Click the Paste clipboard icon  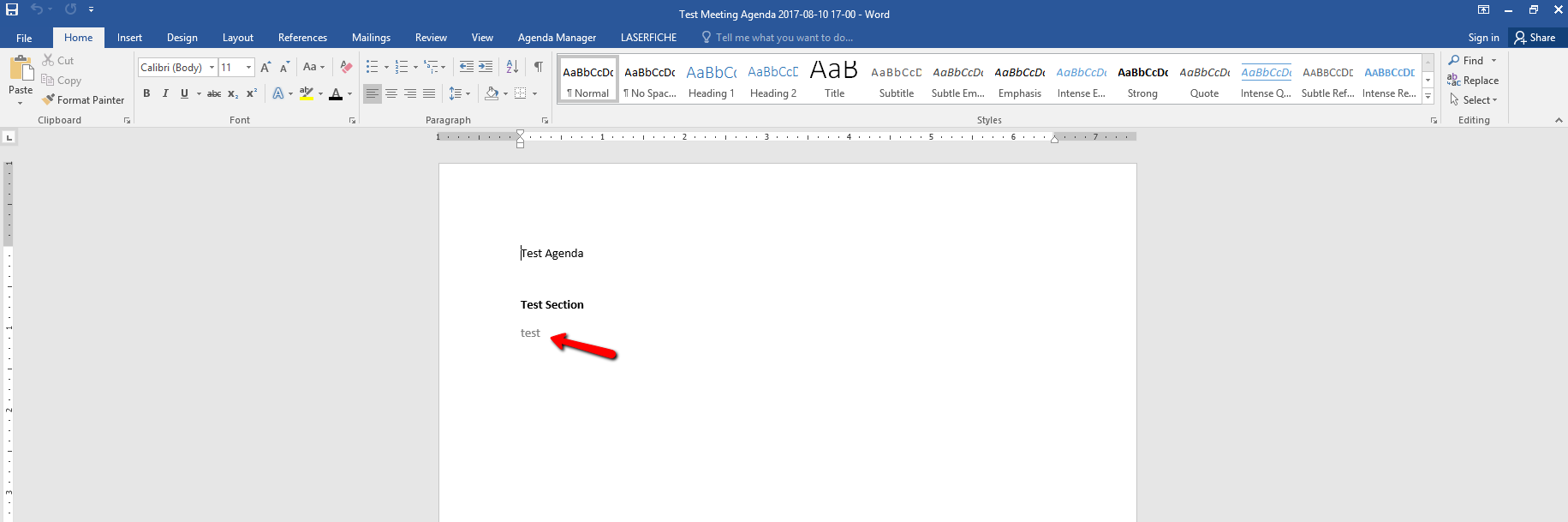21,68
